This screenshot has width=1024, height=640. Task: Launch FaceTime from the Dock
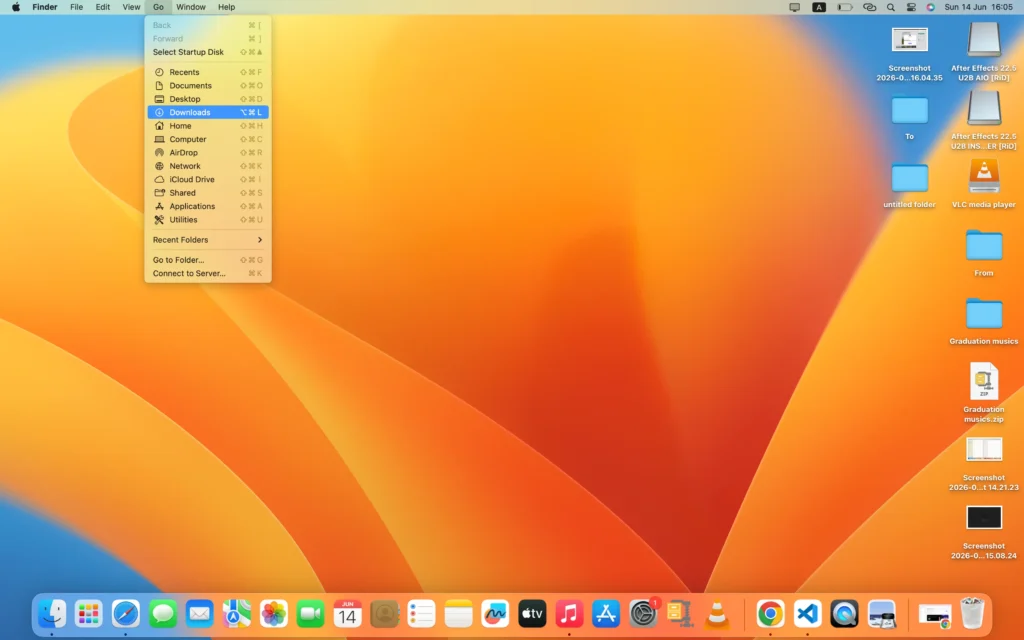[x=310, y=614]
